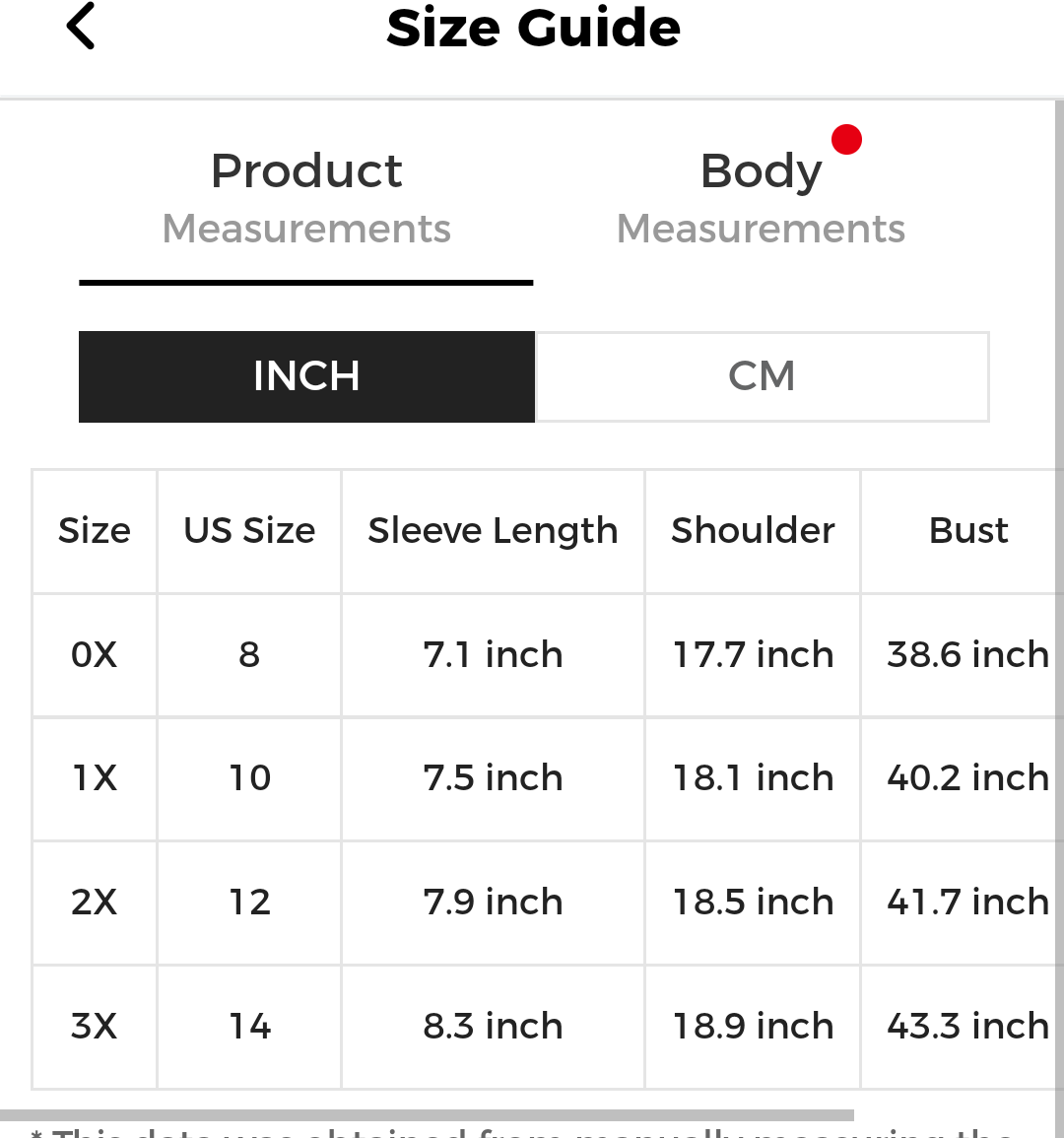Switch units to CM
The width and height of the screenshot is (1064, 1138).
point(762,376)
